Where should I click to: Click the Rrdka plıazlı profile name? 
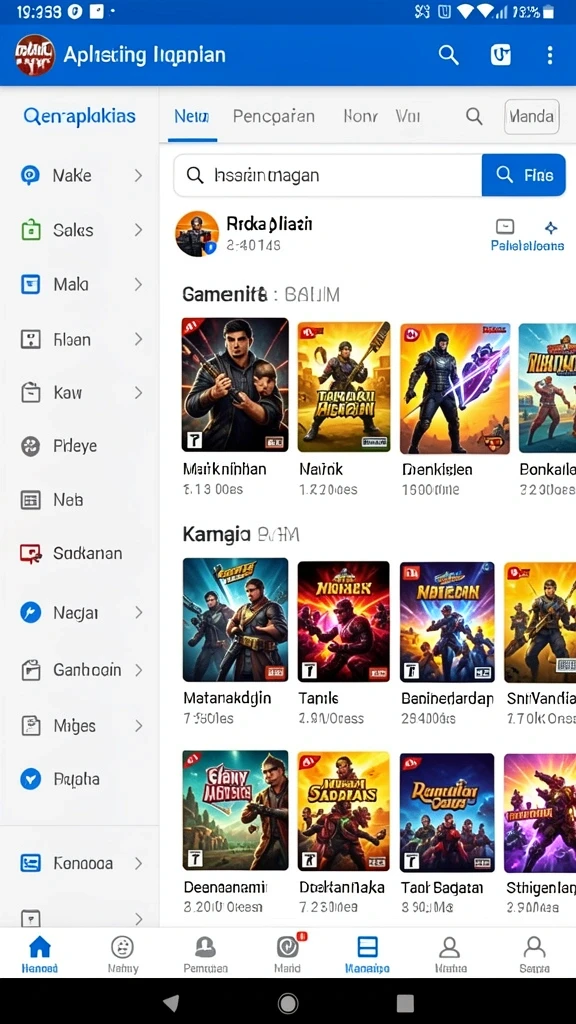(x=269, y=224)
